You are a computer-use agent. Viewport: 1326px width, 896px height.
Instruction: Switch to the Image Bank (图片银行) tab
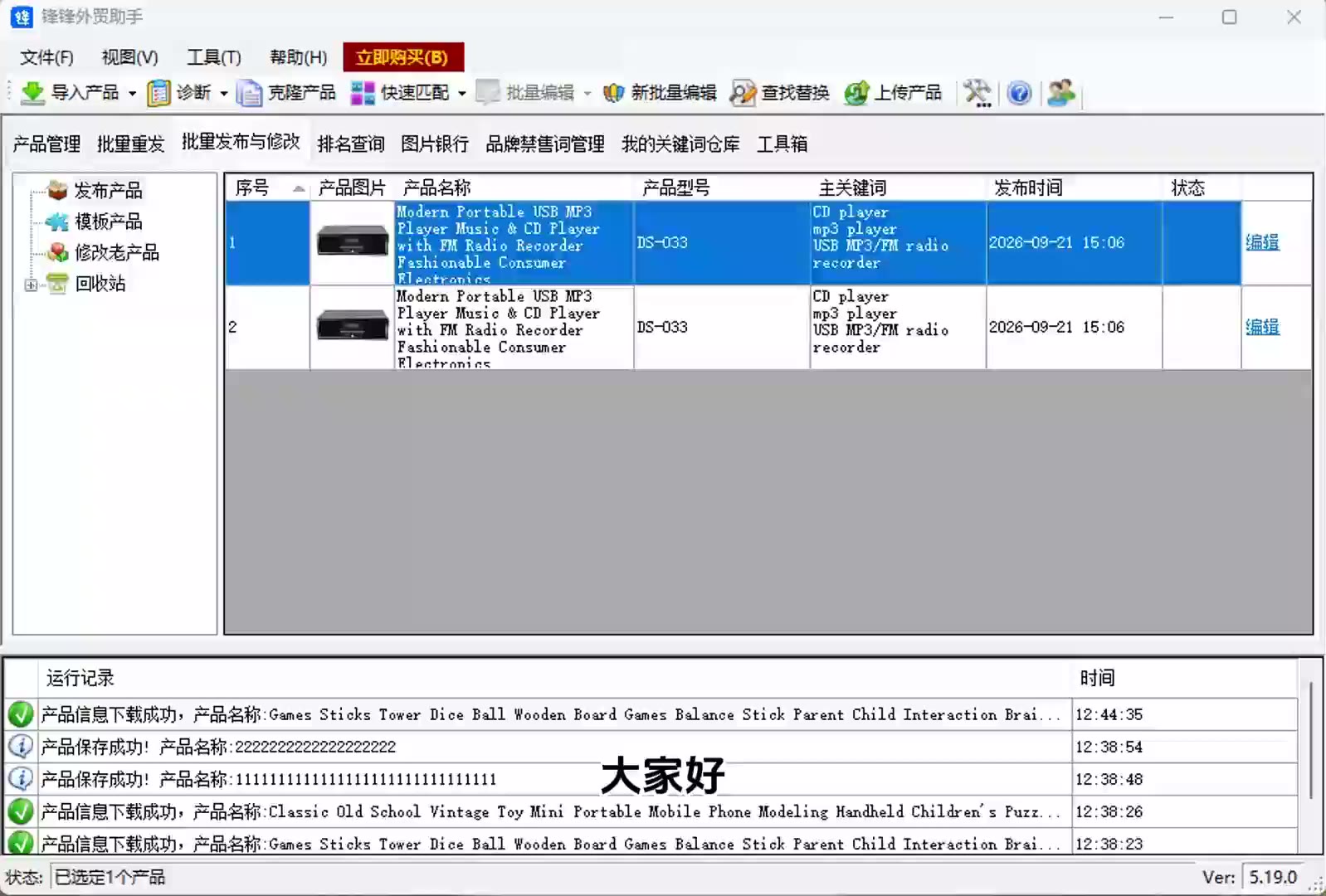(435, 144)
